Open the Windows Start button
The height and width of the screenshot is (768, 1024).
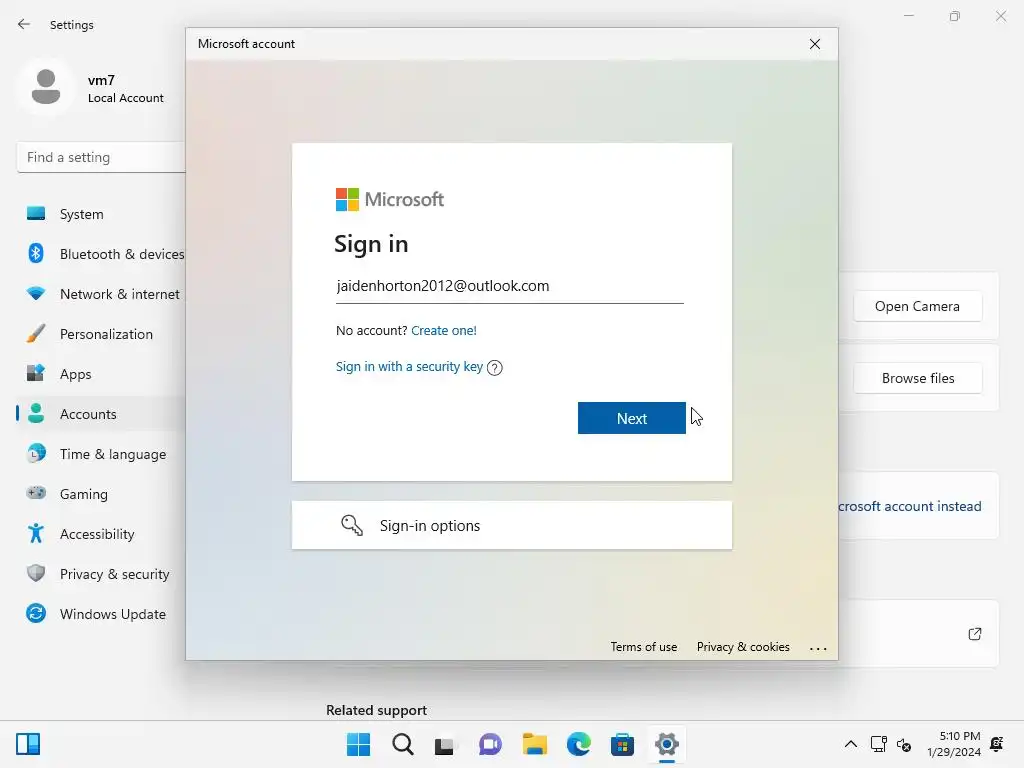358,744
